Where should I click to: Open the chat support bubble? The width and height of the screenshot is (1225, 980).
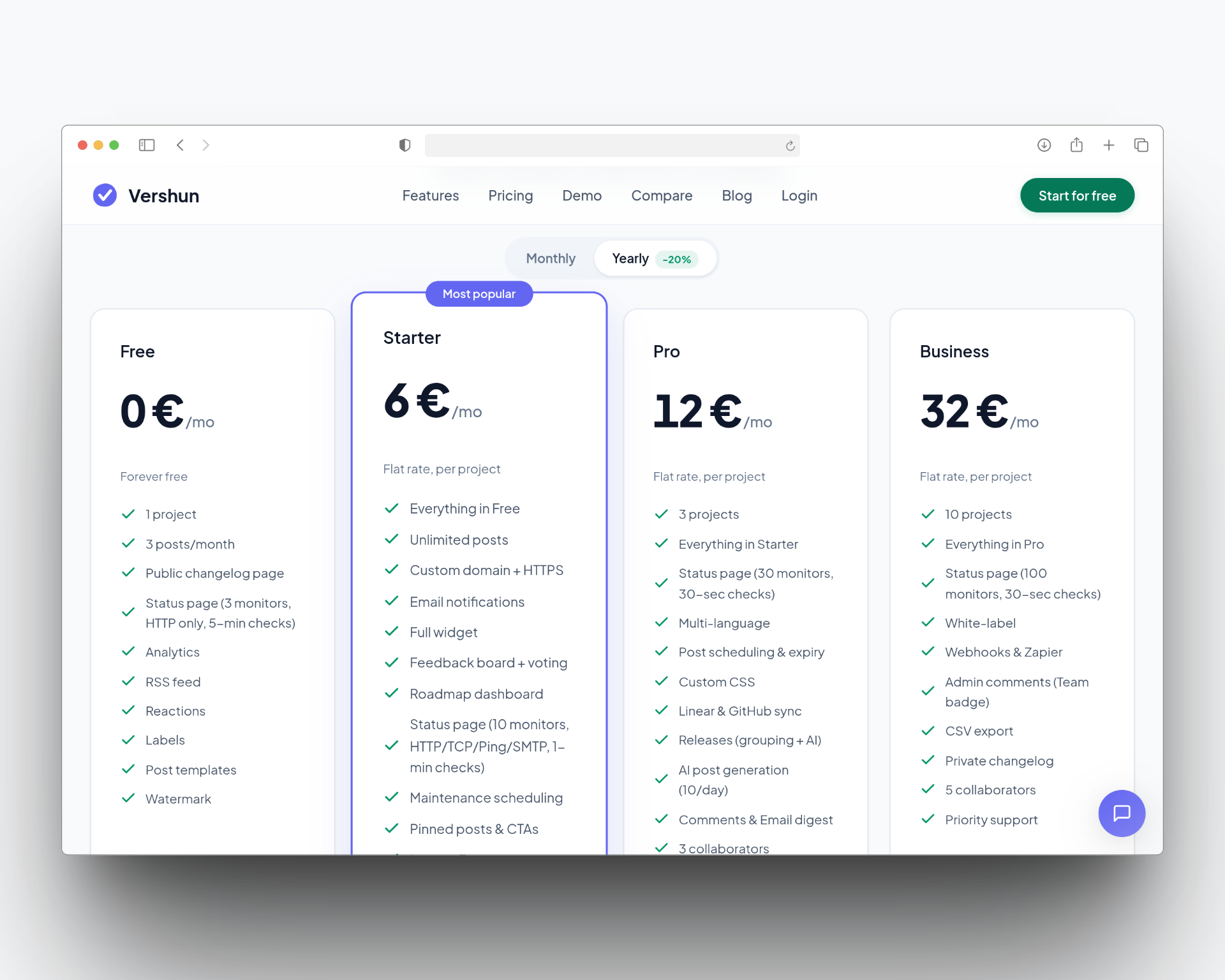pyautogui.click(x=1121, y=813)
